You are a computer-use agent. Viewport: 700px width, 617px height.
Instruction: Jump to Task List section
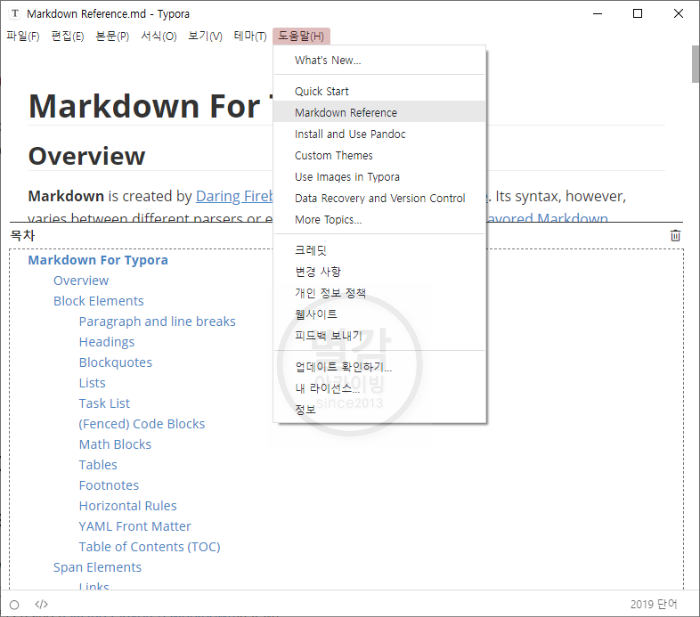click(104, 404)
